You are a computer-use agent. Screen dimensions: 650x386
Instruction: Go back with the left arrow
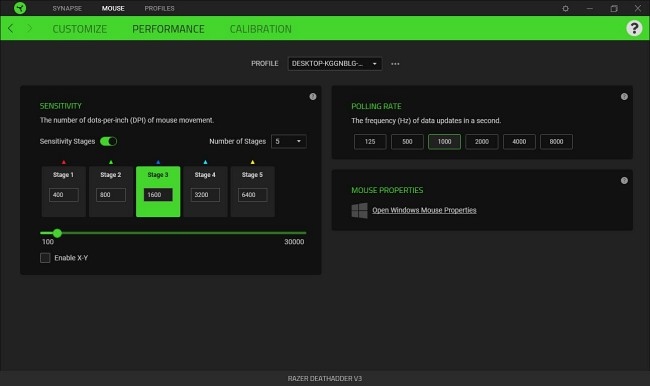click(11, 28)
